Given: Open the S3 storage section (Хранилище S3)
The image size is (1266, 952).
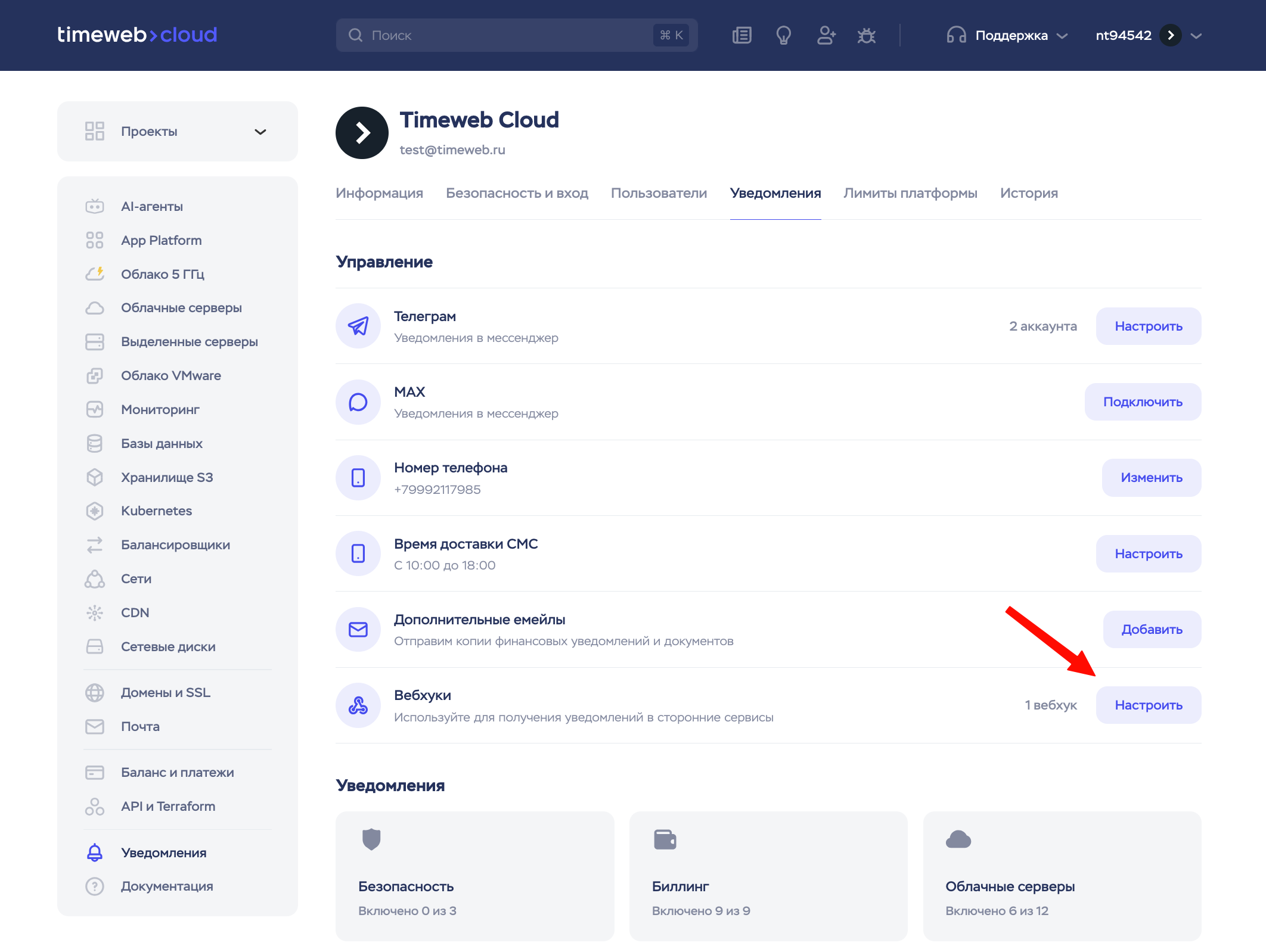Looking at the screenshot, I should point(166,477).
